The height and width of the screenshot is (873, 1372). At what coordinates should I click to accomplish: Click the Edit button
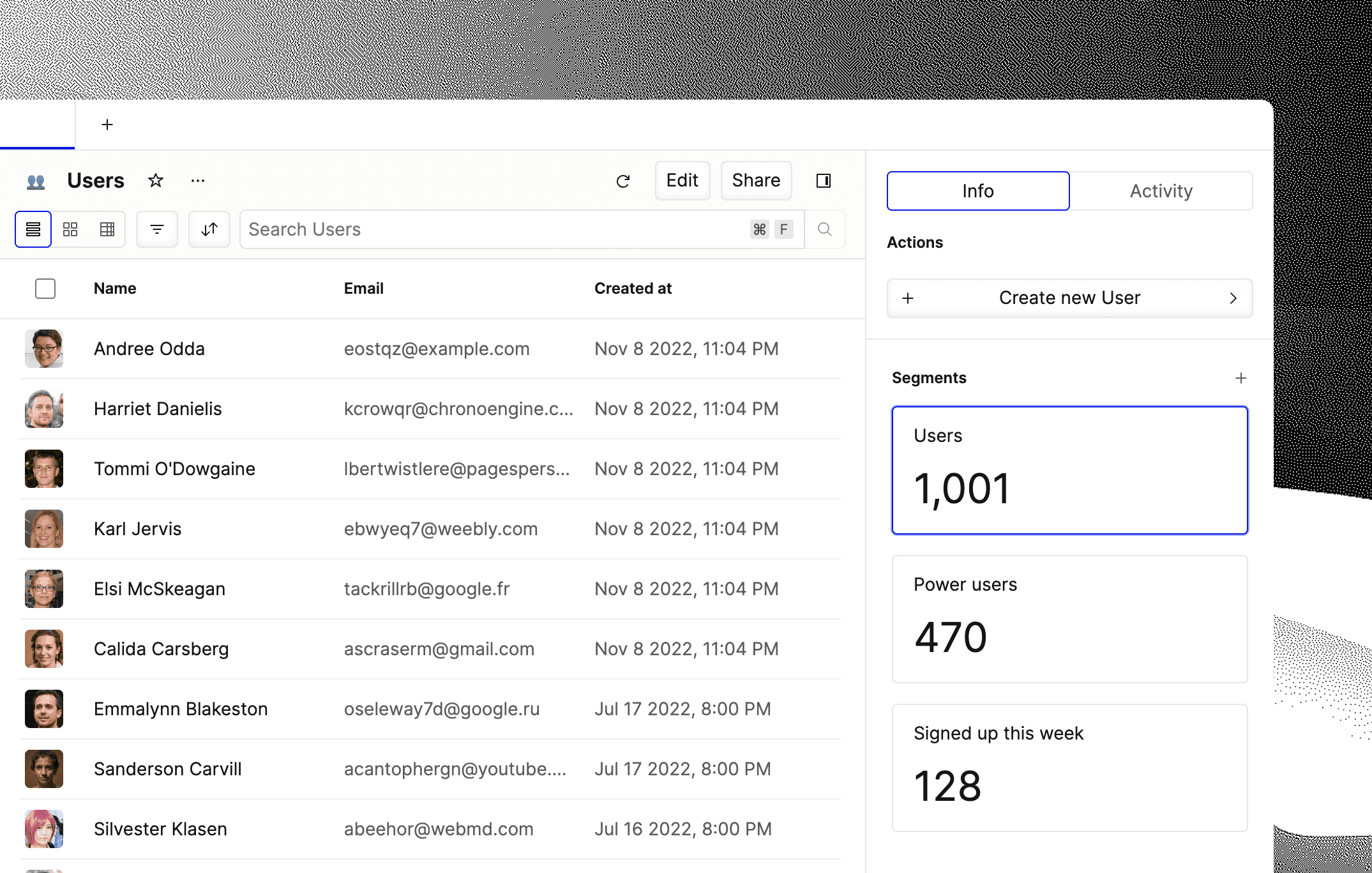682,181
